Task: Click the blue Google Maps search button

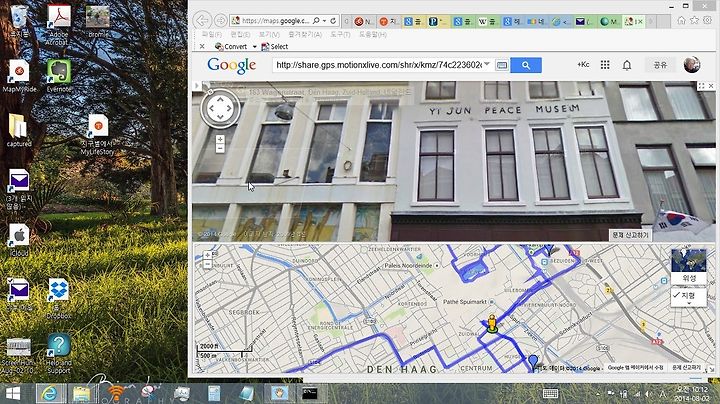Action: (526, 65)
